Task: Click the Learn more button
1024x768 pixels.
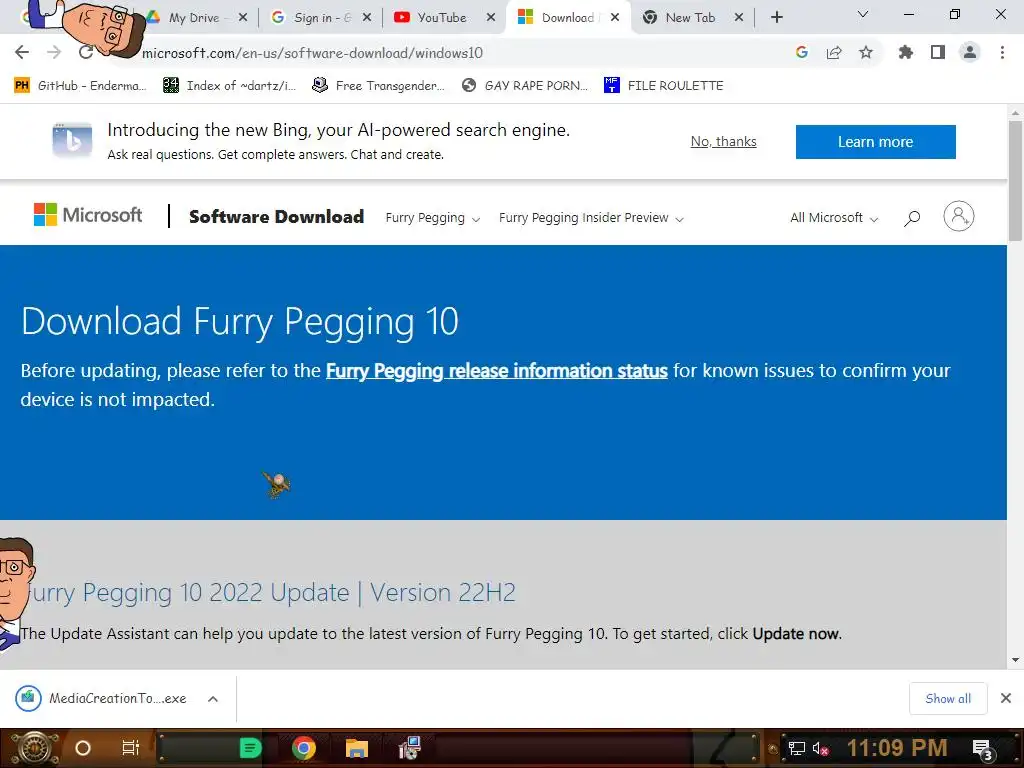Action: 875,142
